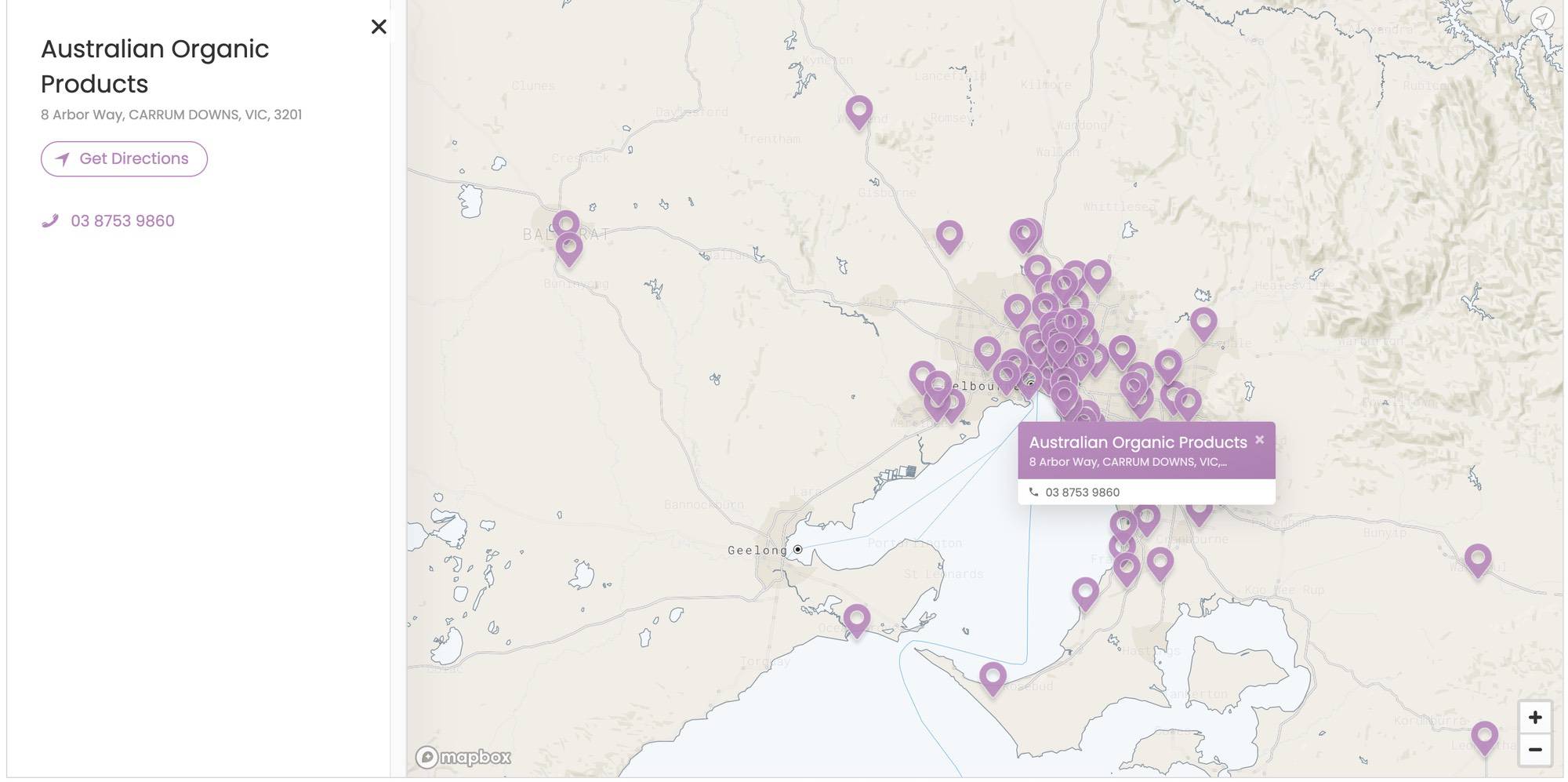Screen dimensions: 1568x782
Task: Select the map pin near Kyneton area
Action: point(859,111)
